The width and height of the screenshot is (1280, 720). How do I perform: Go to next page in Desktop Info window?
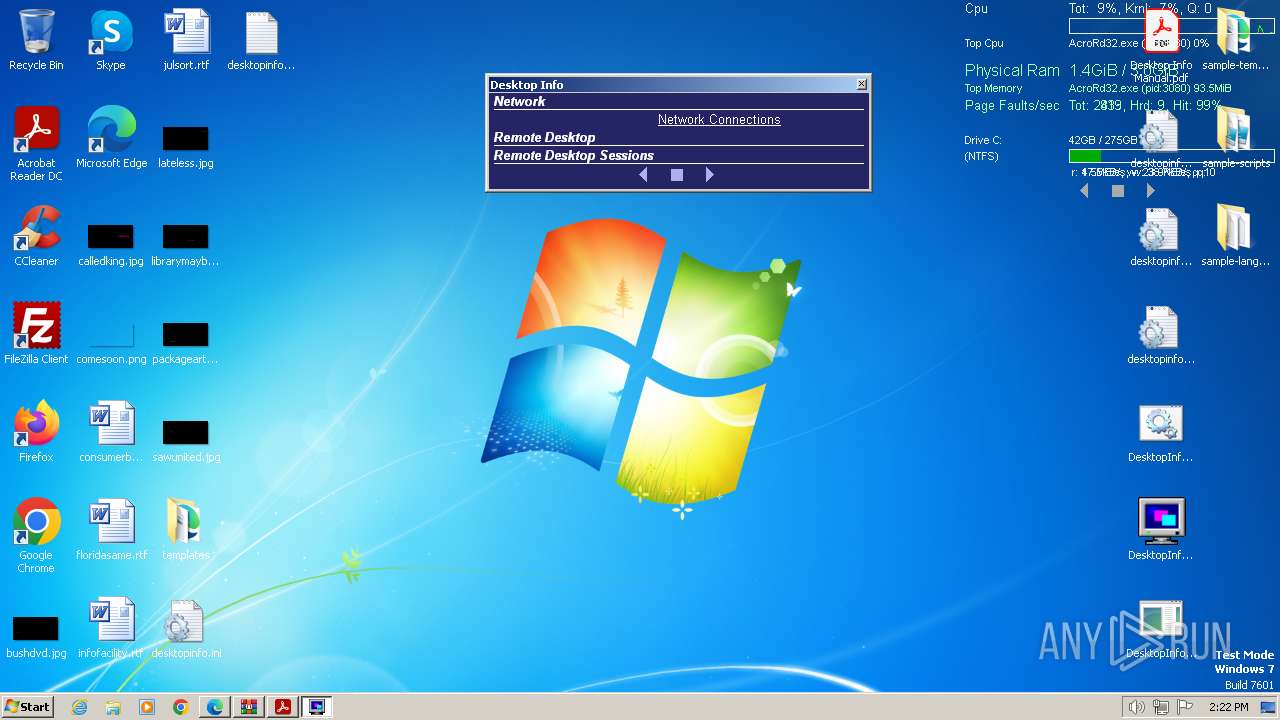[x=710, y=175]
